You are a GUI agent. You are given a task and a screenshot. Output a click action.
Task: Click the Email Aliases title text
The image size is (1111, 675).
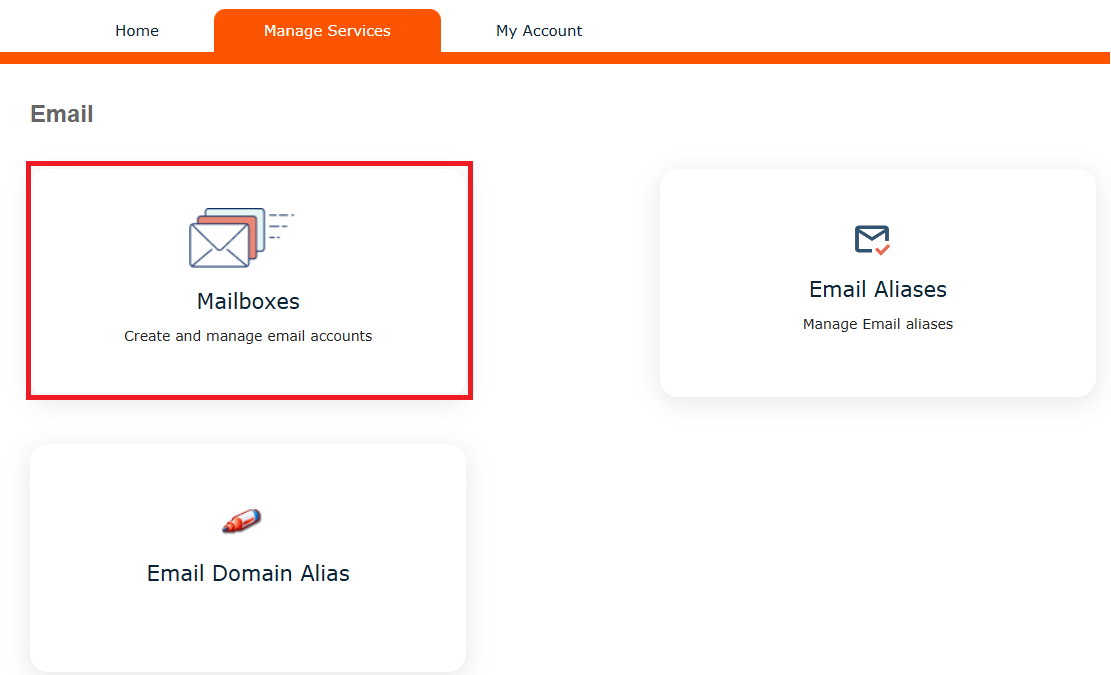tap(877, 290)
